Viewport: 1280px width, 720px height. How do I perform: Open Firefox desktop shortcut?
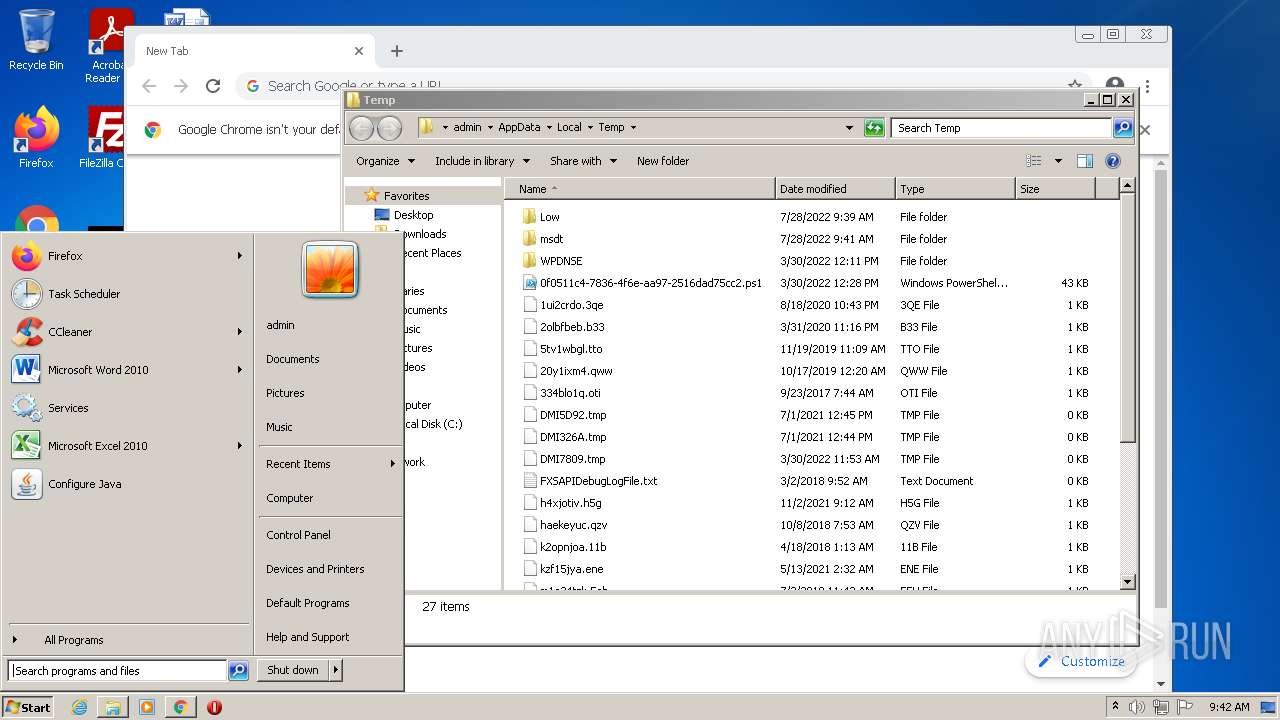(36, 138)
